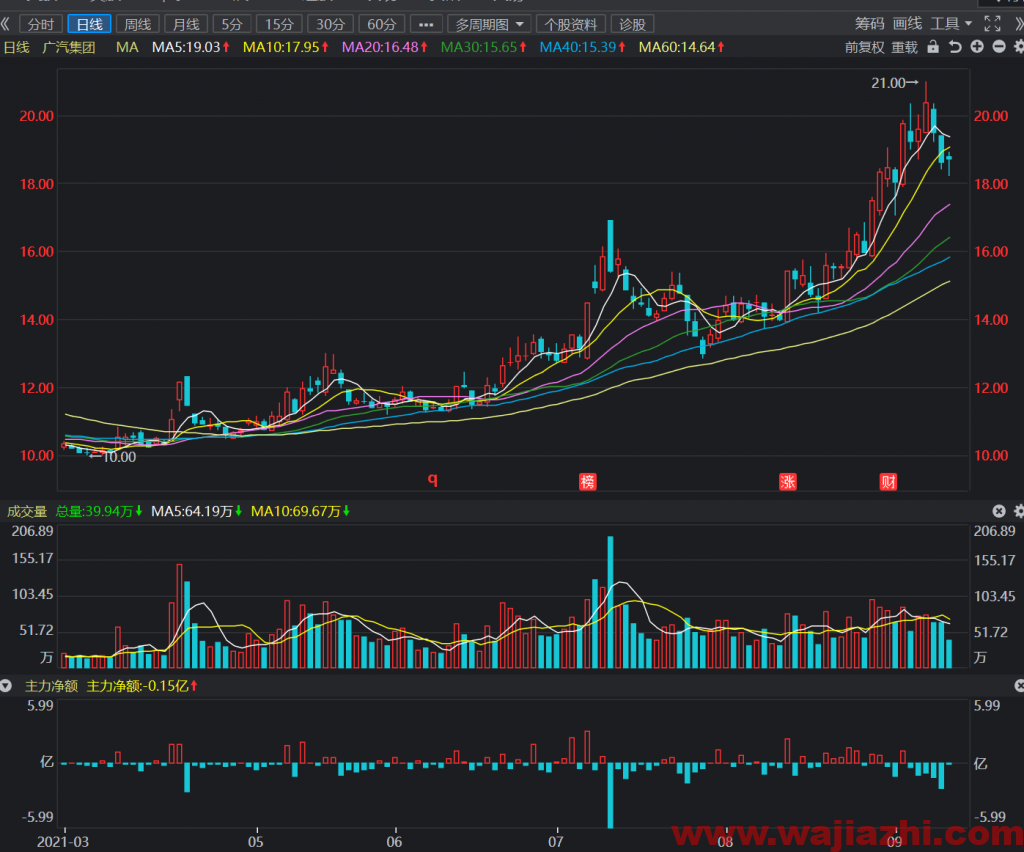The image size is (1024, 852).
Task: Click the MA5:19.03 legend value
Action: tap(191, 47)
